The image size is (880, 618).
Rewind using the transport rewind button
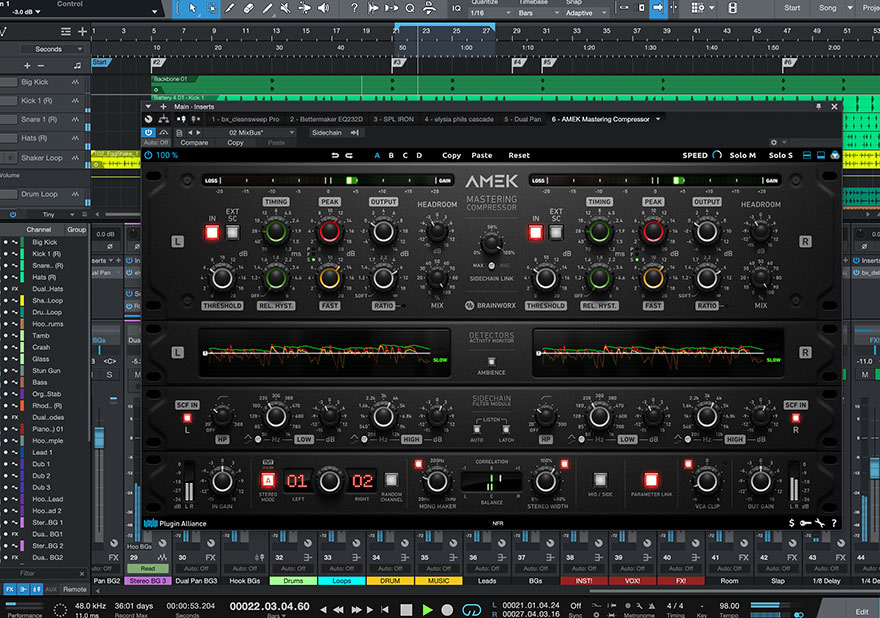(338, 610)
